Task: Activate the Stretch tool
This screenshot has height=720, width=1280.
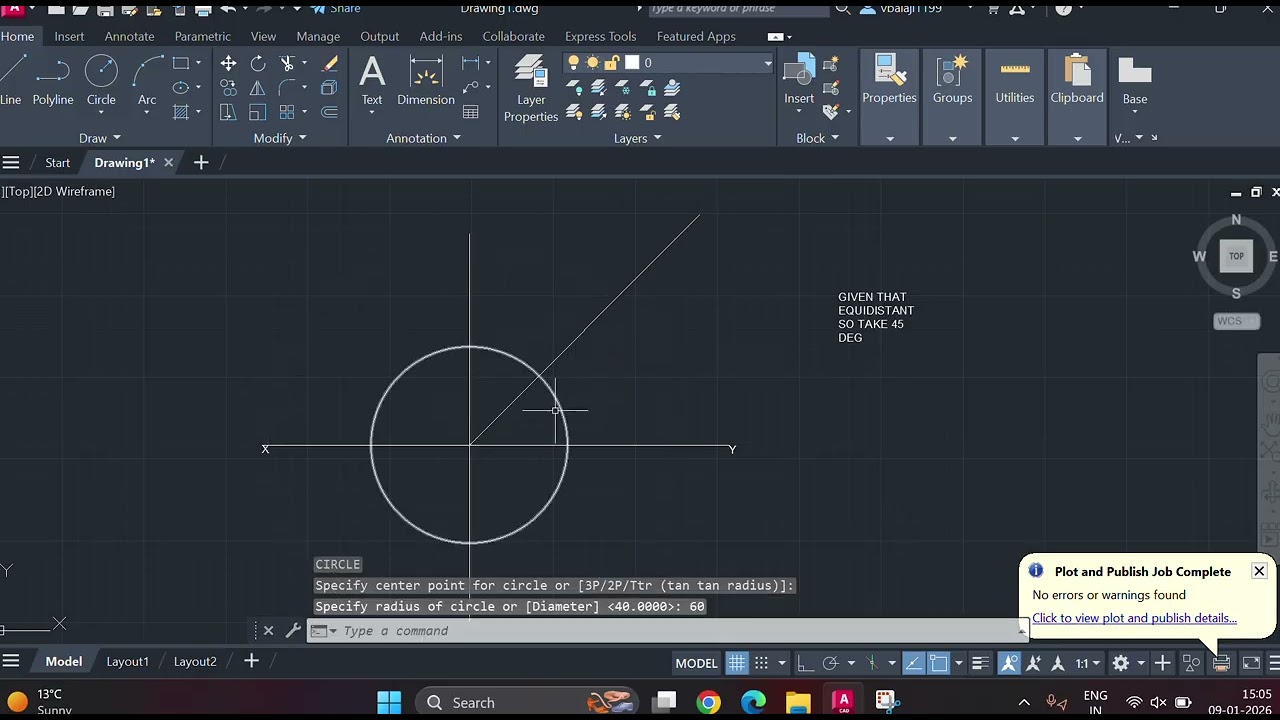Action: [228, 112]
